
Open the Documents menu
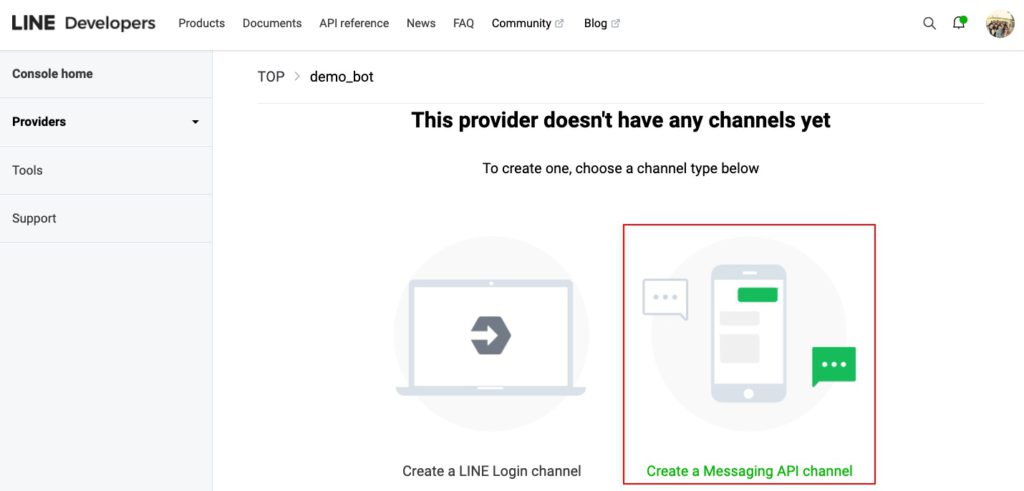[272, 24]
